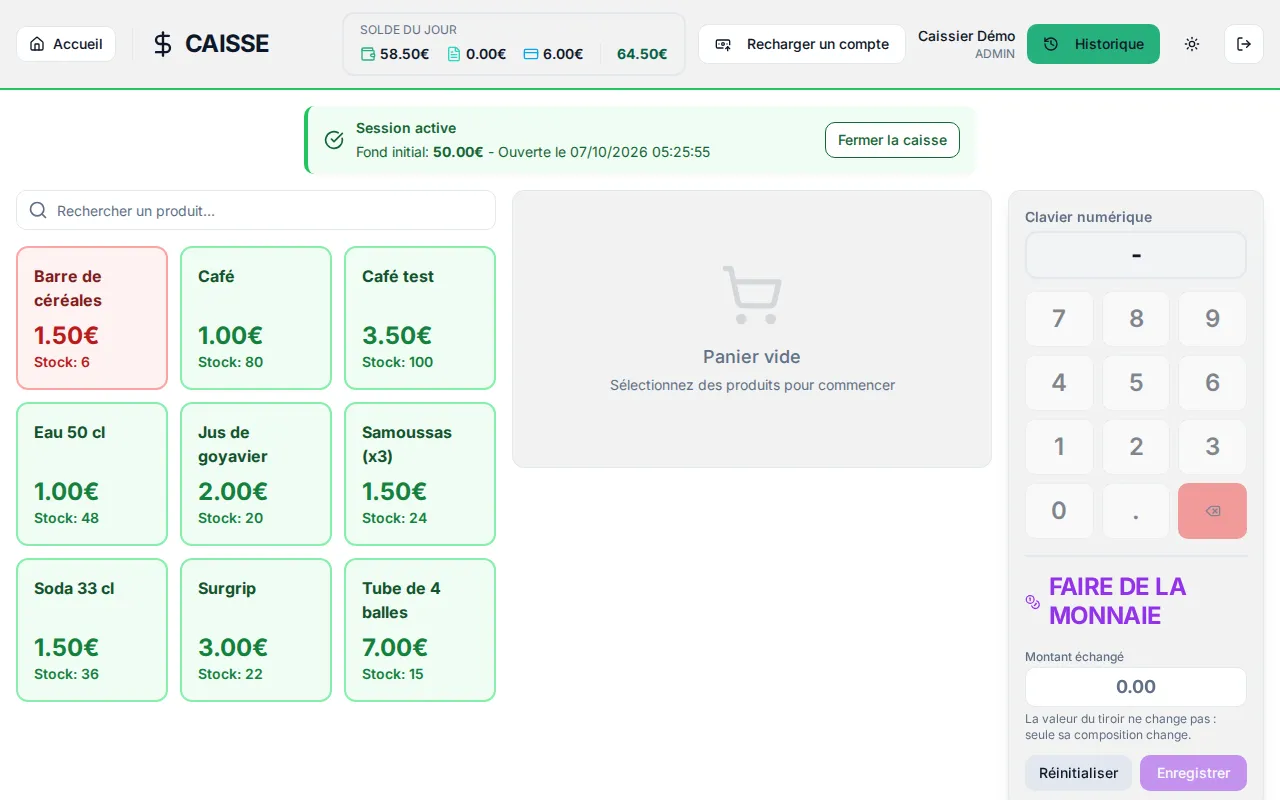Click the magnifier icon in product search
Viewport: 1280px width, 800px height.
click(38, 210)
